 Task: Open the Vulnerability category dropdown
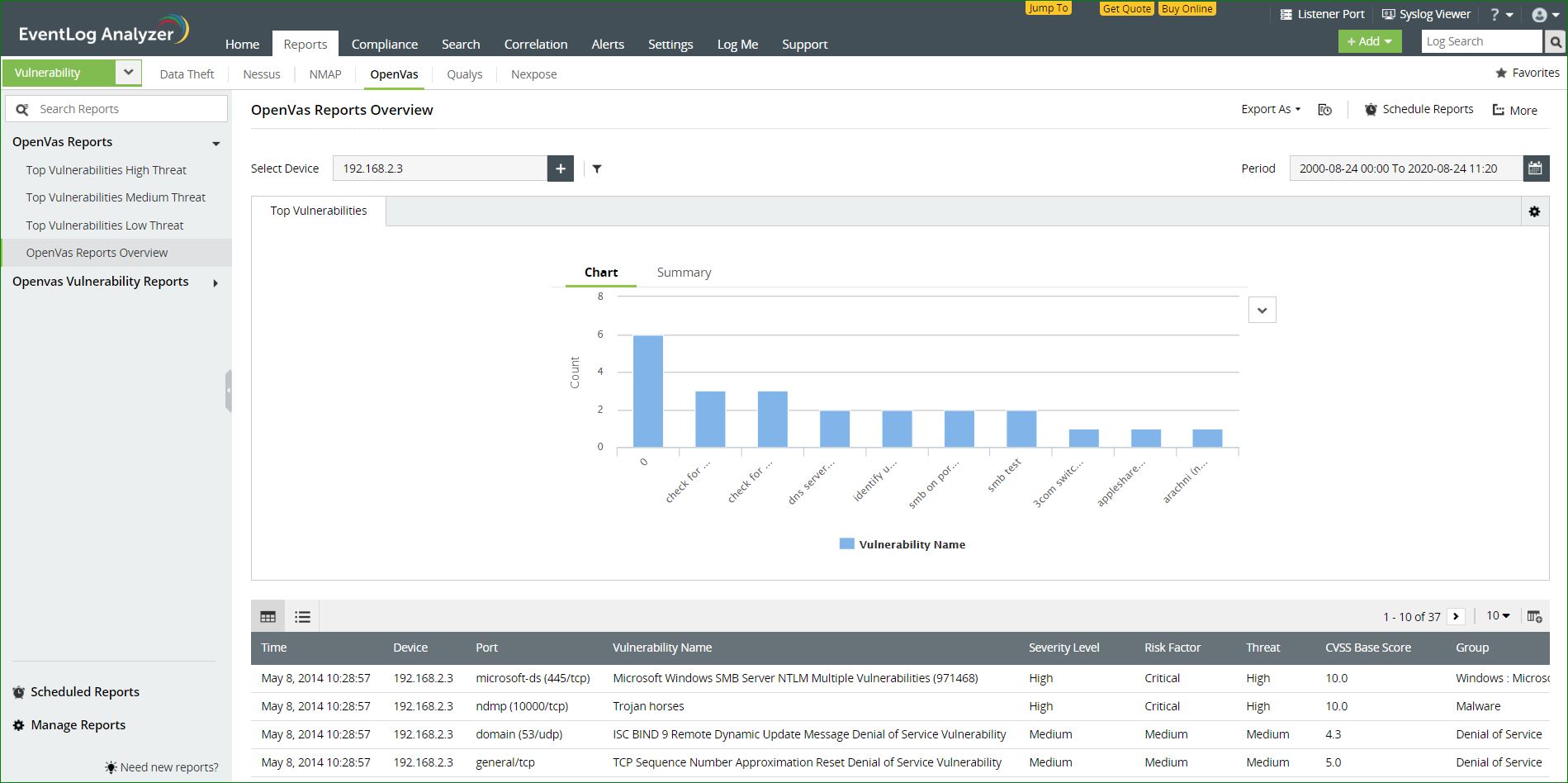coord(128,73)
